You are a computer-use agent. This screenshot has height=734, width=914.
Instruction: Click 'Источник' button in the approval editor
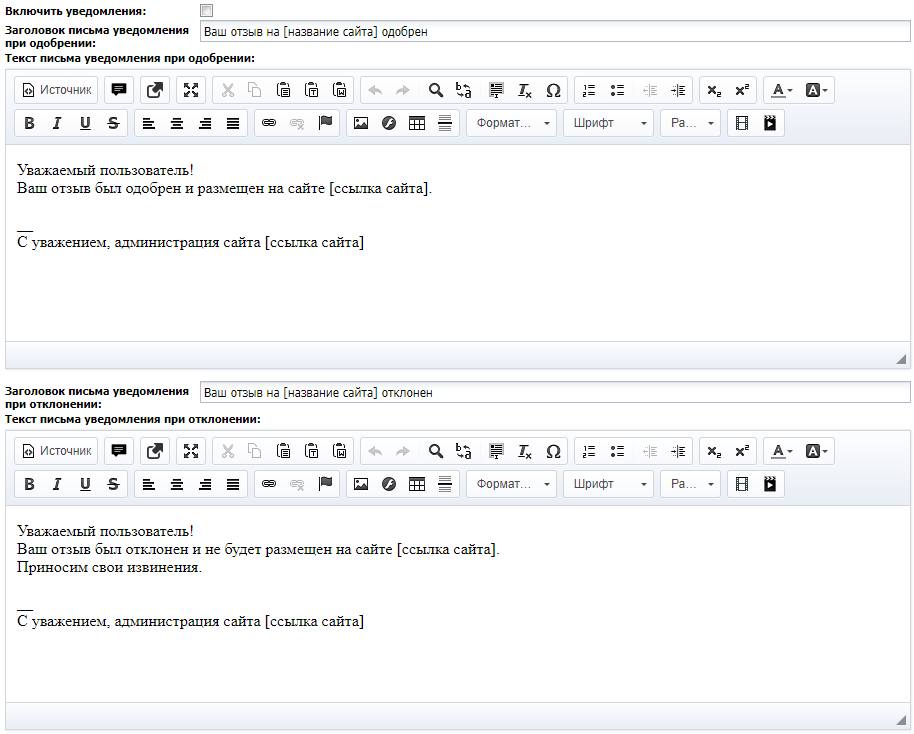point(57,90)
